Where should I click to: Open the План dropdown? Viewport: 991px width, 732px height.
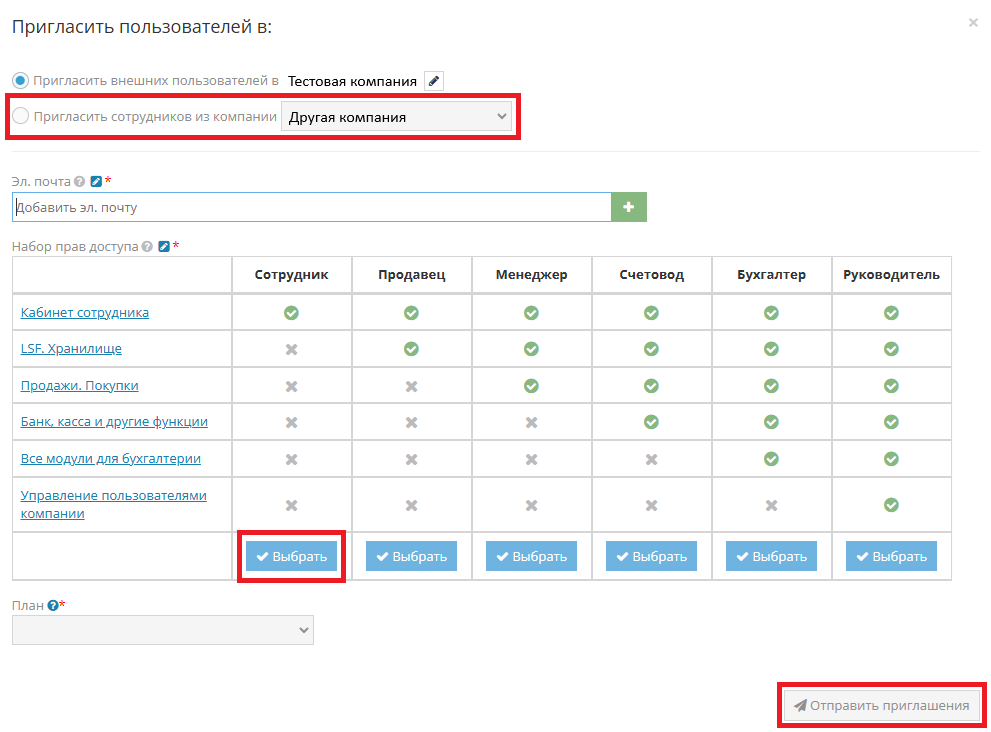point(162,630)
